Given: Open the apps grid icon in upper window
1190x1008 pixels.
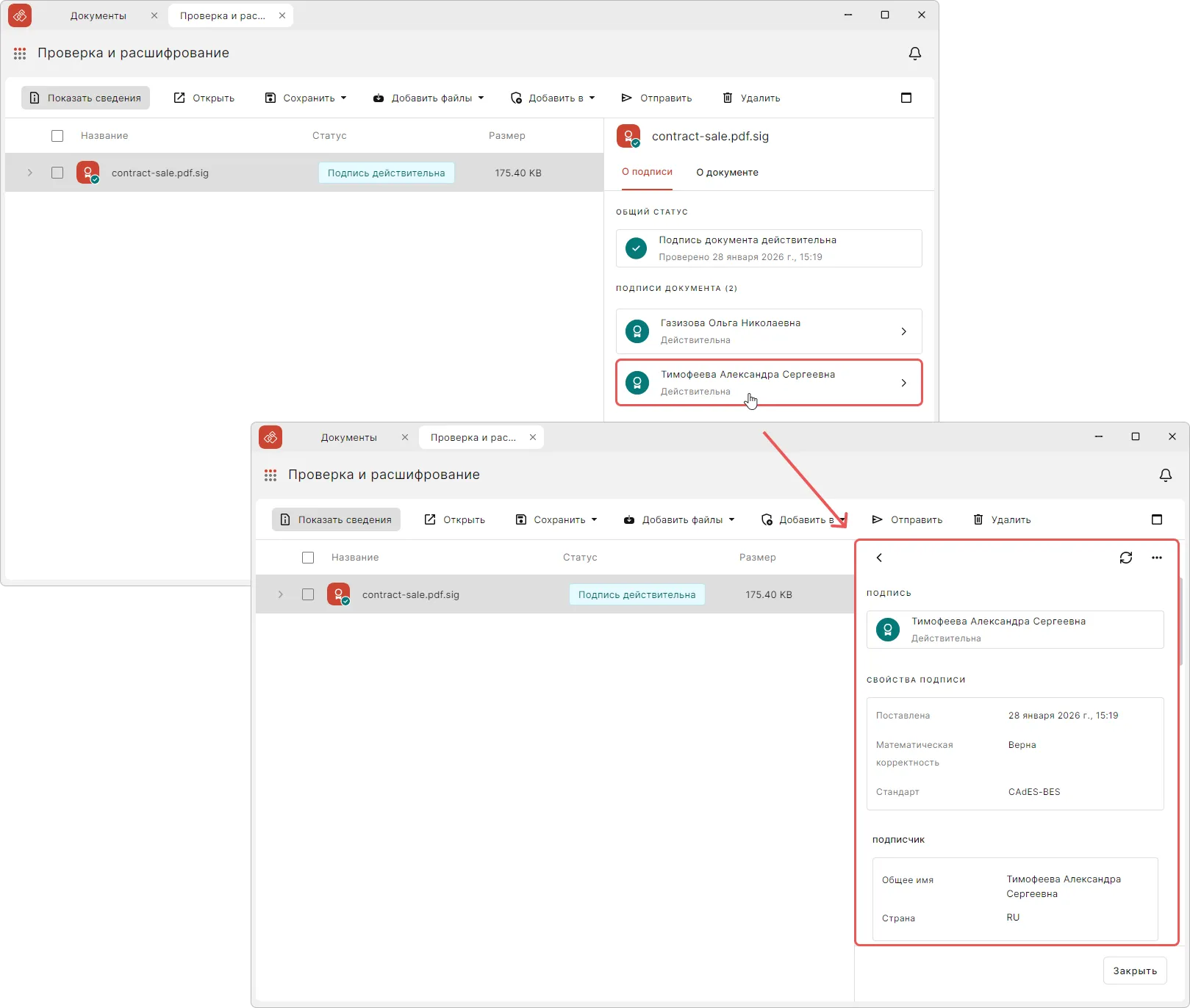Looking at the screenshot, I should [x=20, y=54].
